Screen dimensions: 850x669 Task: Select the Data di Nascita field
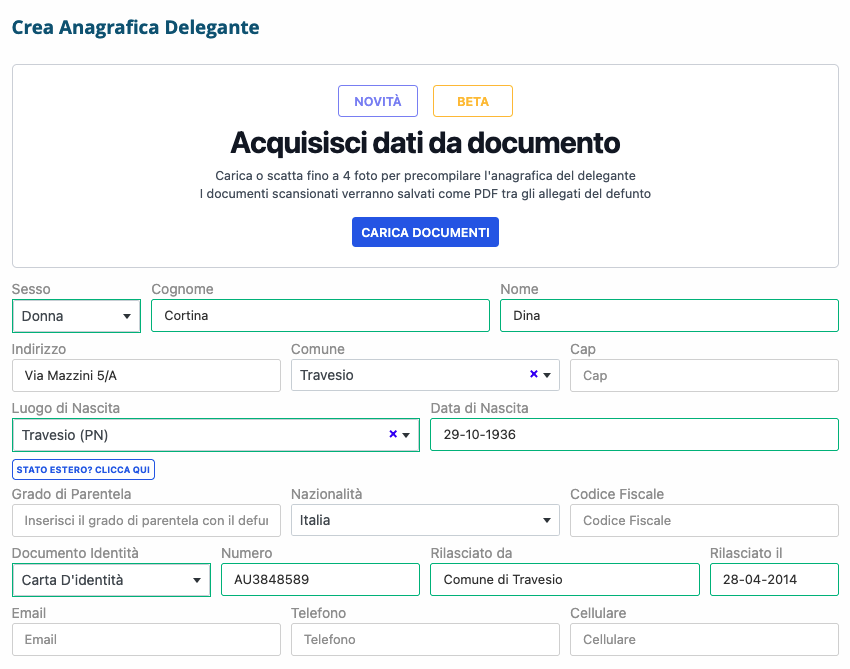(634, 435)
